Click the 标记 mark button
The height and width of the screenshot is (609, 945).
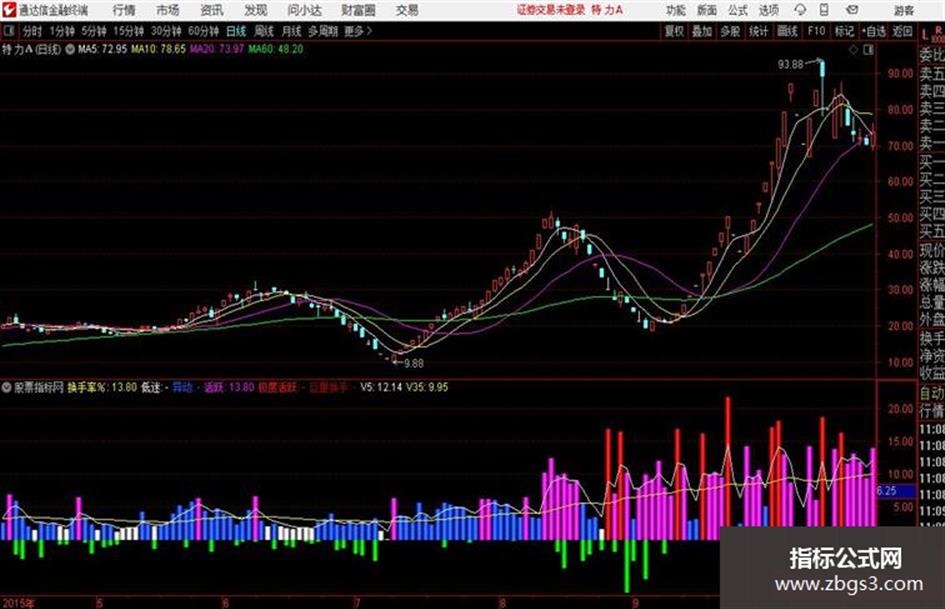pos(844,31)
